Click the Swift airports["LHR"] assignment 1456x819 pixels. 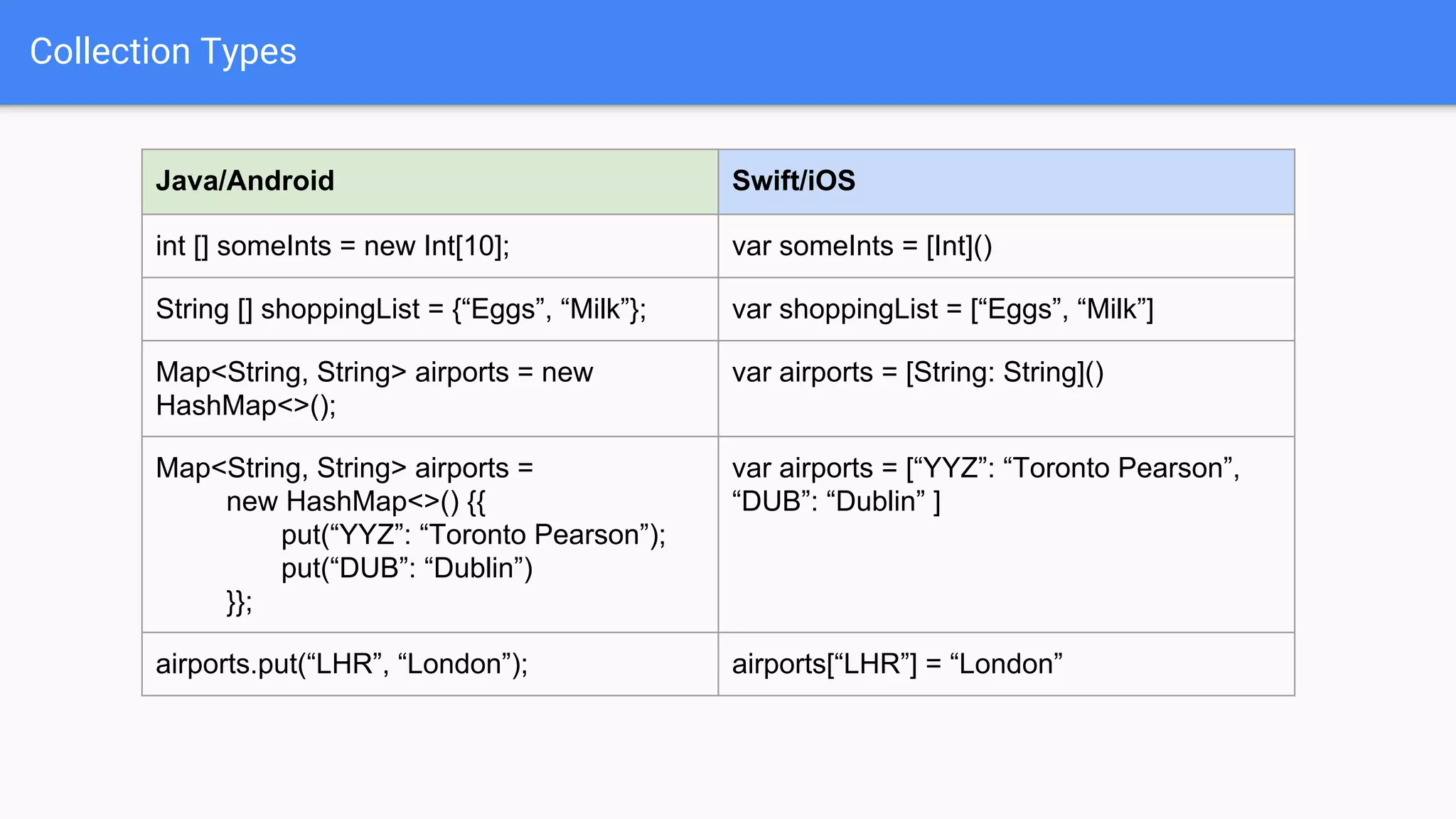(x=896, y=664)
